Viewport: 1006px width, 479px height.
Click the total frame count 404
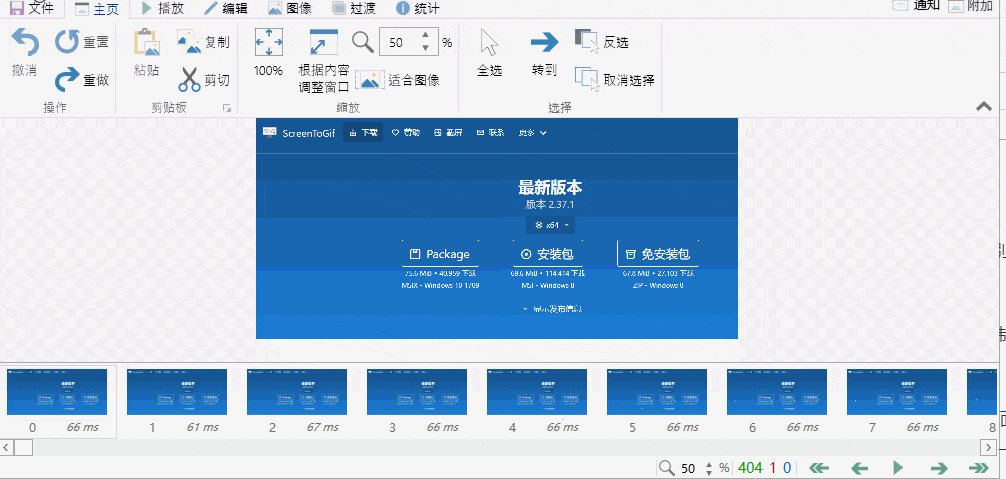750,468
